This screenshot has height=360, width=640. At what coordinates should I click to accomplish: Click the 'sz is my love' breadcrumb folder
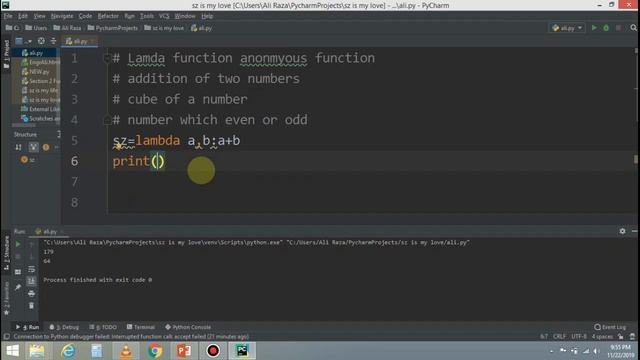pos(164,28)
